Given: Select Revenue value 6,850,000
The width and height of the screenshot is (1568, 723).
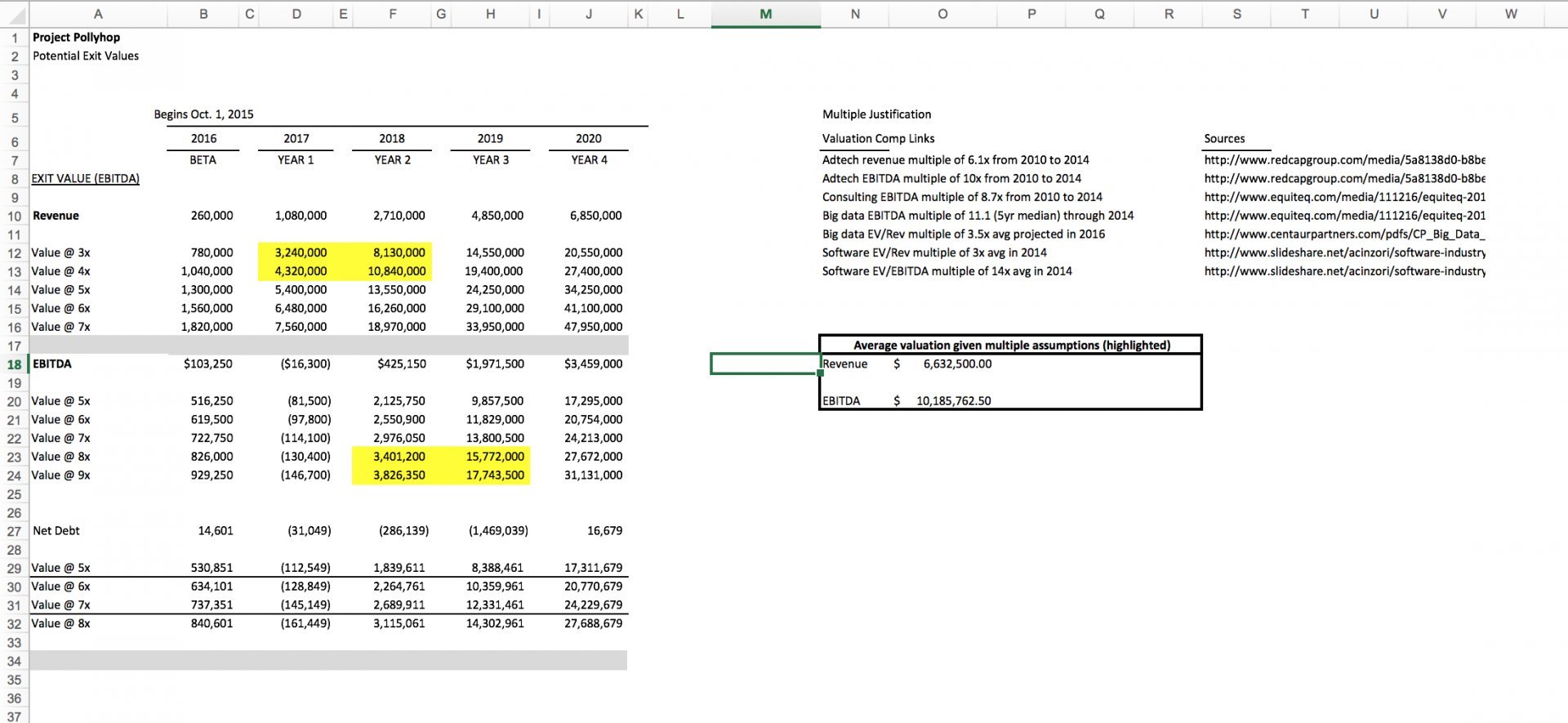Looking at the screenshot, I should tap(595, 216).
